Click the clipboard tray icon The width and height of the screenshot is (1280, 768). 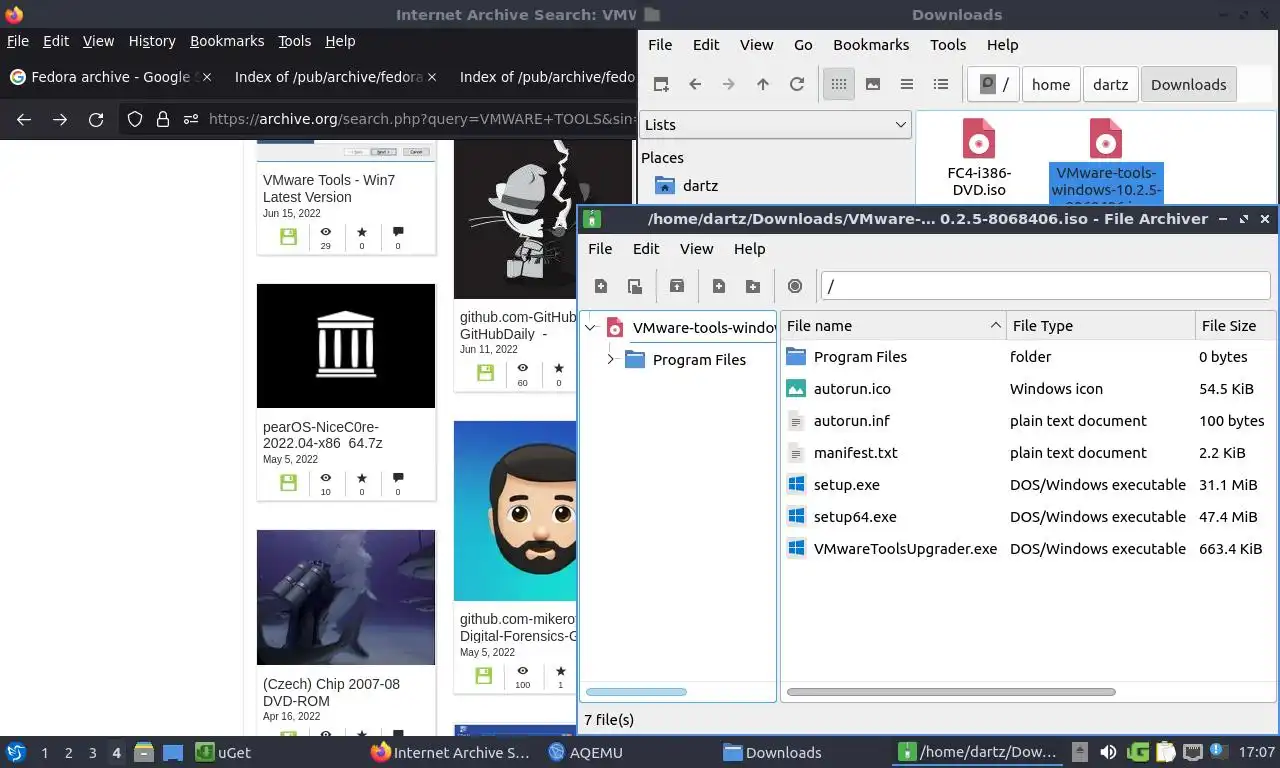click(x=1165, y=752)
